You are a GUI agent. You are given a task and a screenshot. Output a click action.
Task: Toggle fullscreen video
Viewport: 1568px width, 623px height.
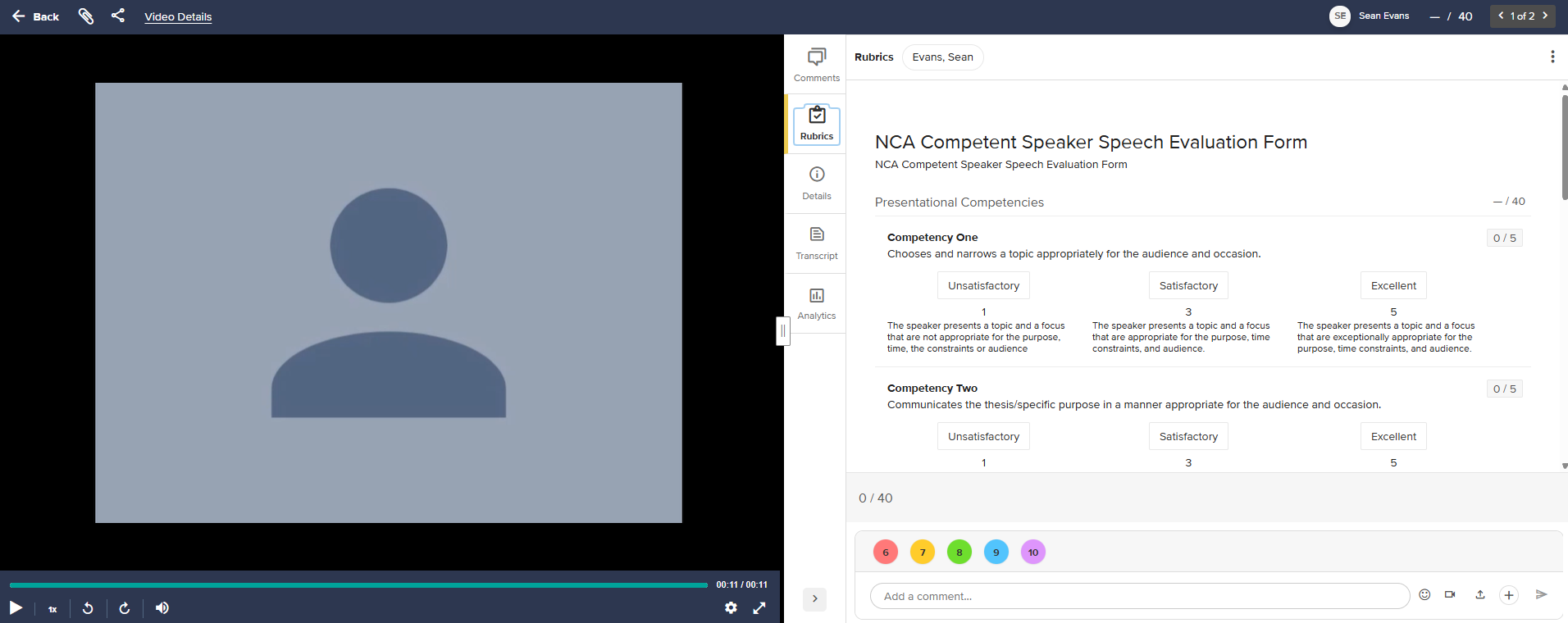tap(759, 607)
